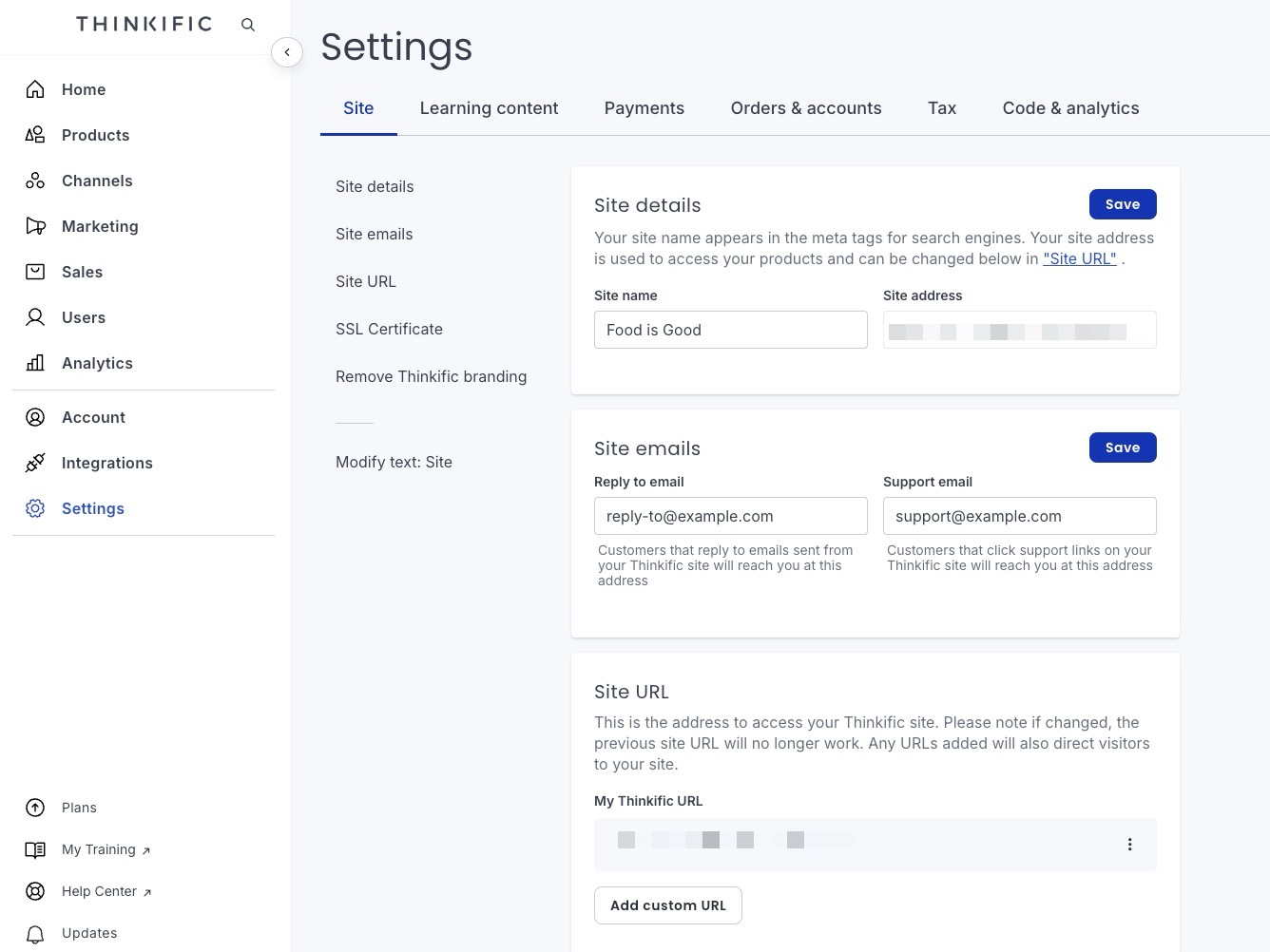The image size is (1270, 952).
Task: Collapse the sidebar with the chevron button
Action: [287, 52]
